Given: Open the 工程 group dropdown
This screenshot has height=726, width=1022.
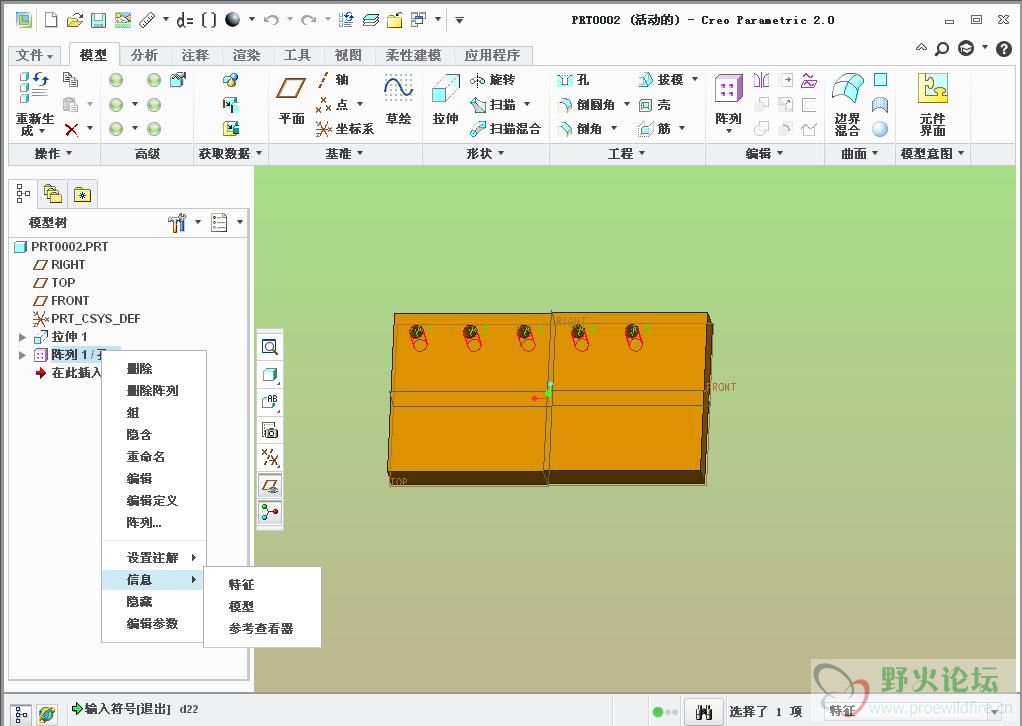Looking at the screenshot, I should click(626, 154).
